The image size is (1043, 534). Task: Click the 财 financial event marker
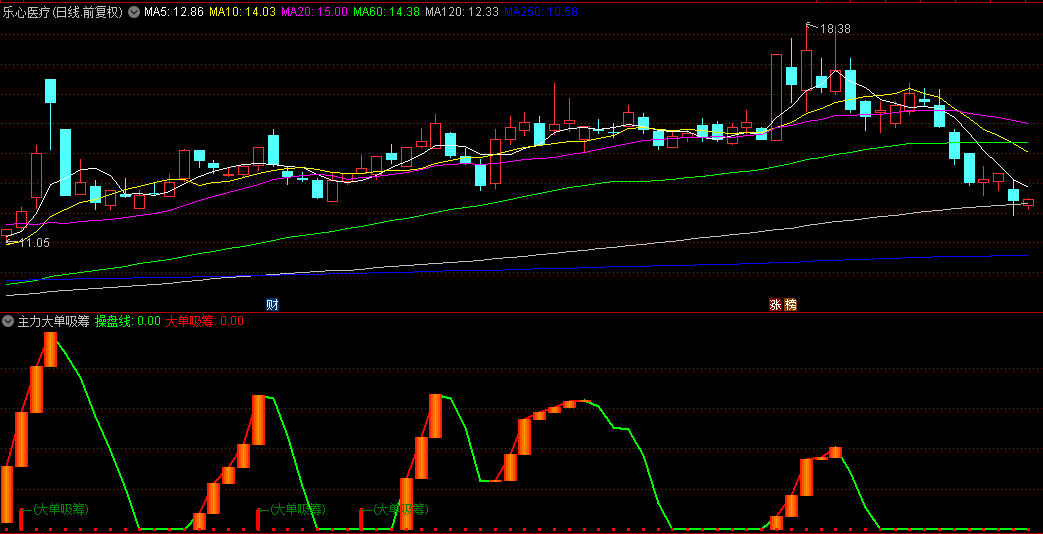271,305
